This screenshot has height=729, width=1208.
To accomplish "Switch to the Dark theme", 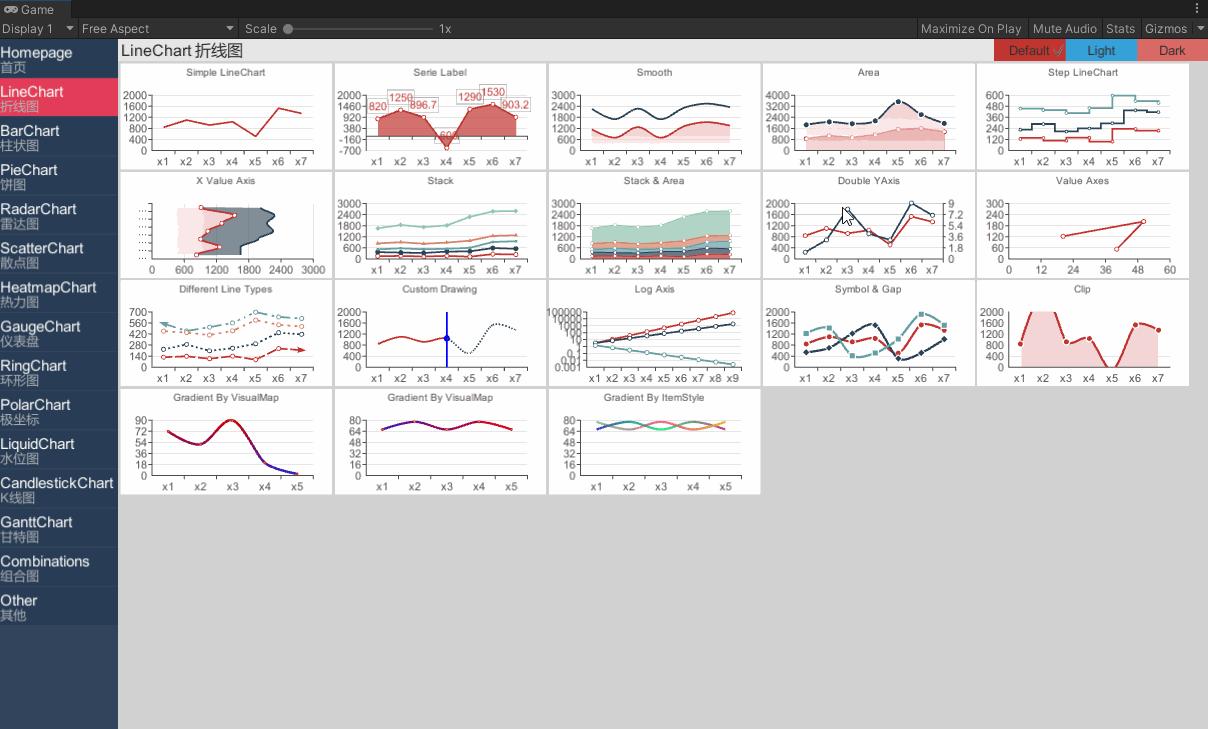I will pos(1171,50).
